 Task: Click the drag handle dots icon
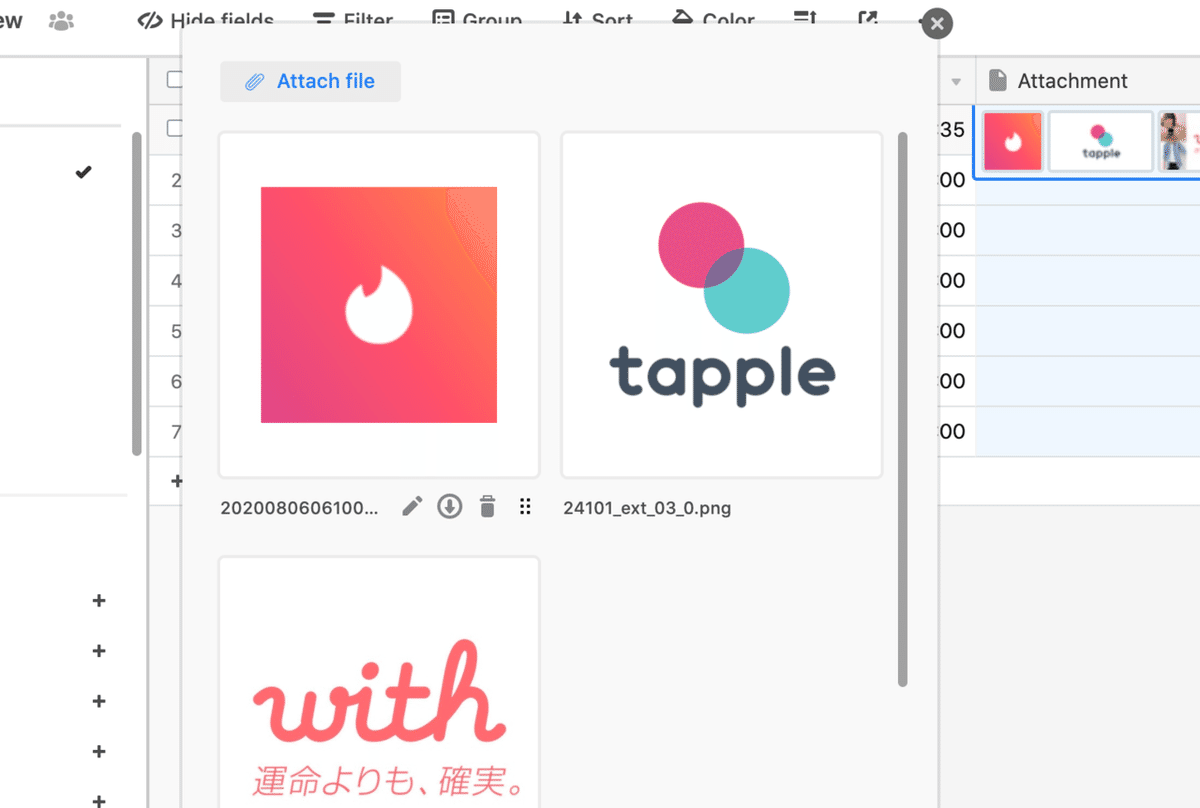525,507
